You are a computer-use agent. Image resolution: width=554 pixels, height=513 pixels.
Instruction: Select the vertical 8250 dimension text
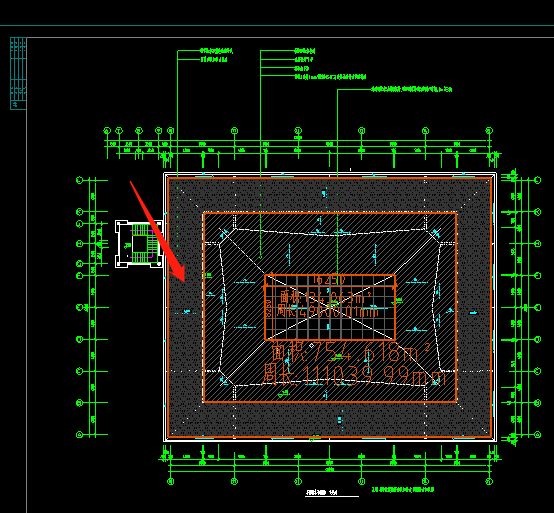(269, 308)
